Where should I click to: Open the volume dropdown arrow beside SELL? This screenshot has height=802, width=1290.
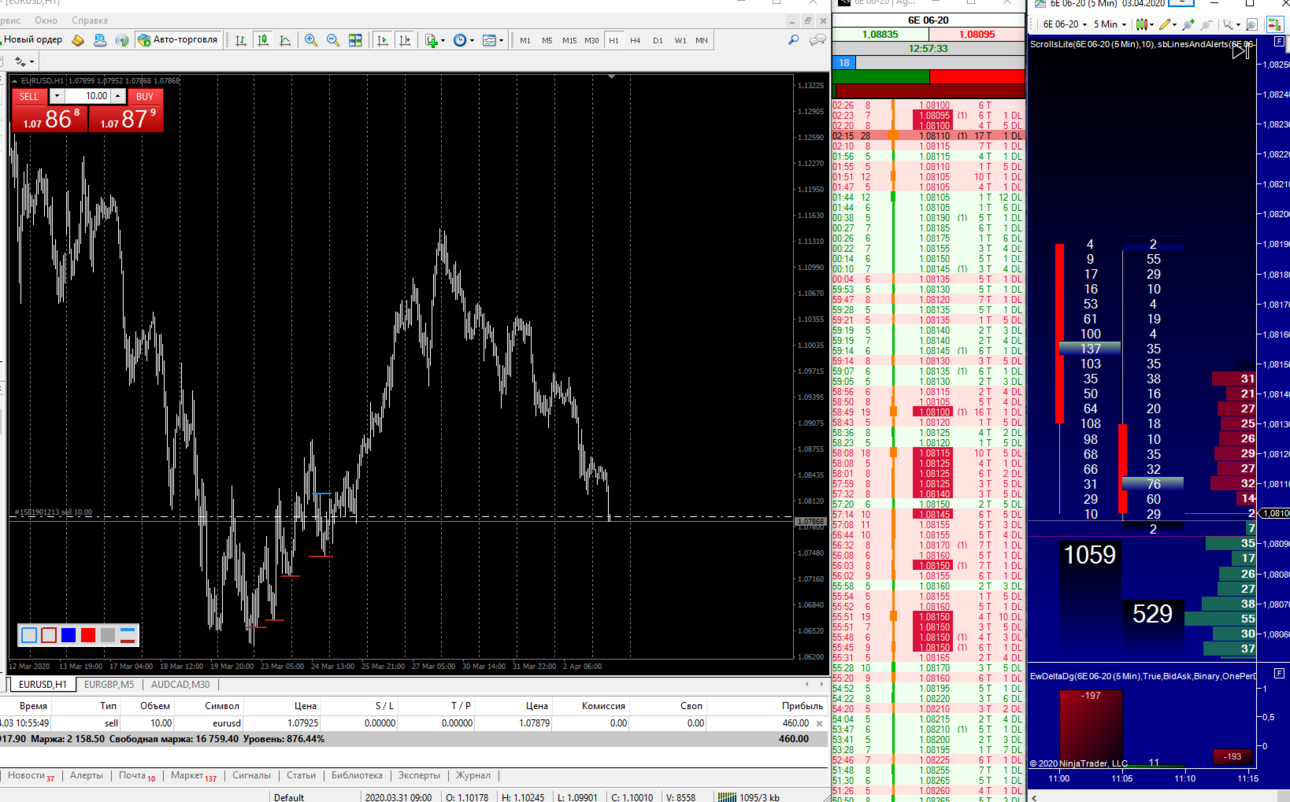(57, 96)
